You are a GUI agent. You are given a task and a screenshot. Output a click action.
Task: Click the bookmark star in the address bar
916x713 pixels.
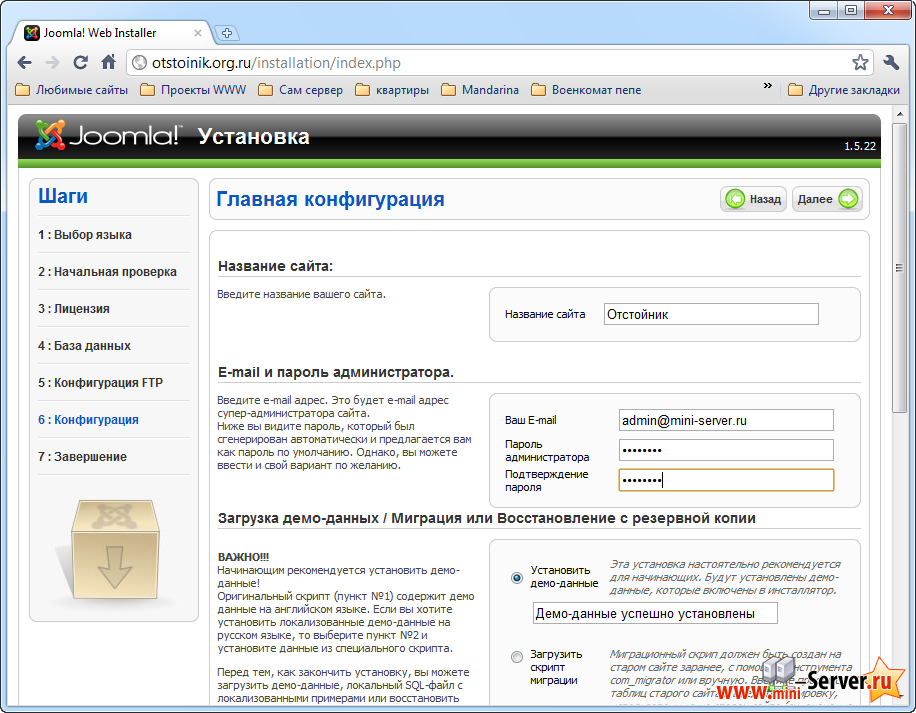(x=859, y=62)
